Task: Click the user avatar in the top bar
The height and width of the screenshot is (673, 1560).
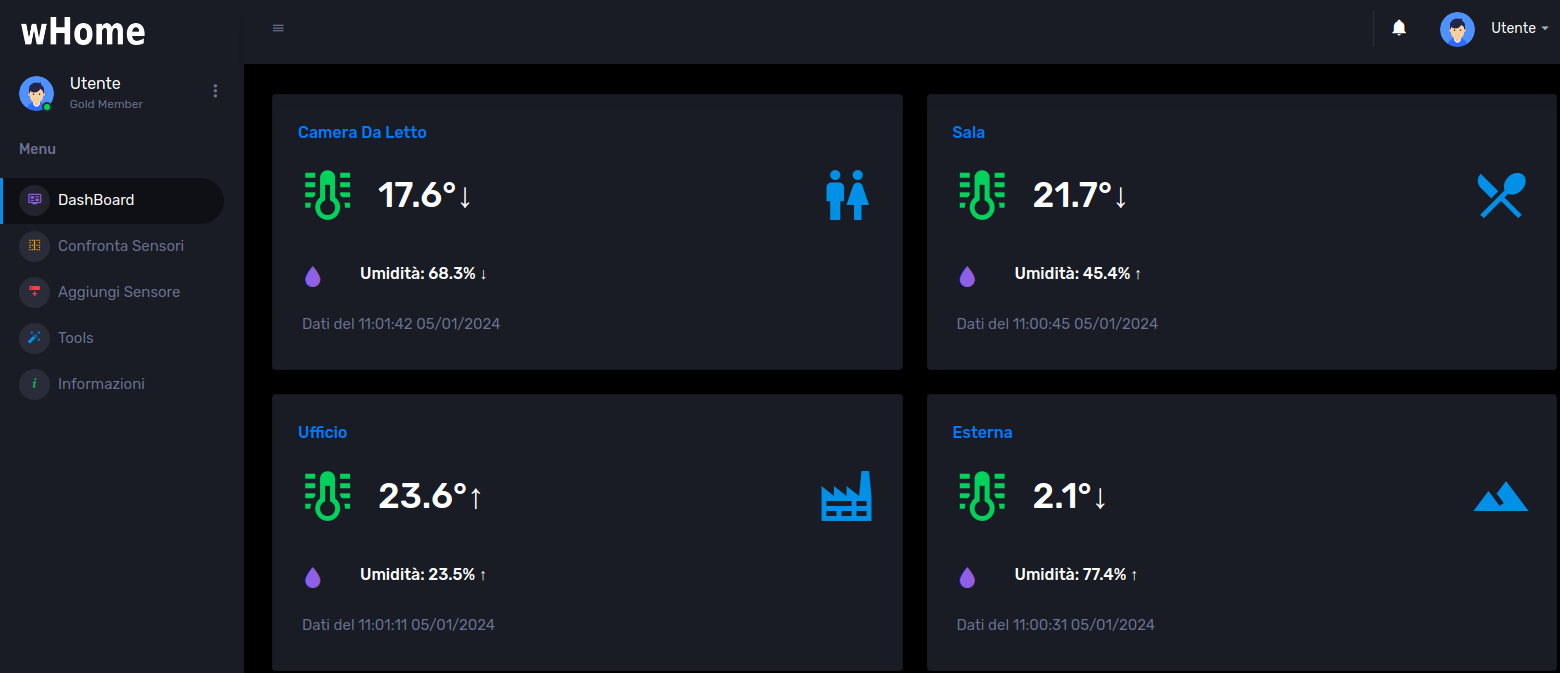Action: tap(1457, 28)
